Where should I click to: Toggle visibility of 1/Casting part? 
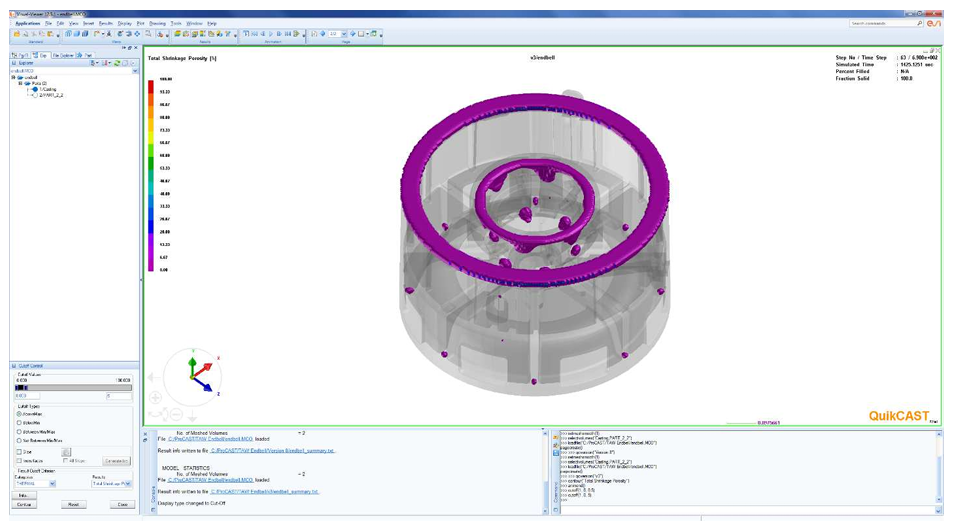coord(34,89)
